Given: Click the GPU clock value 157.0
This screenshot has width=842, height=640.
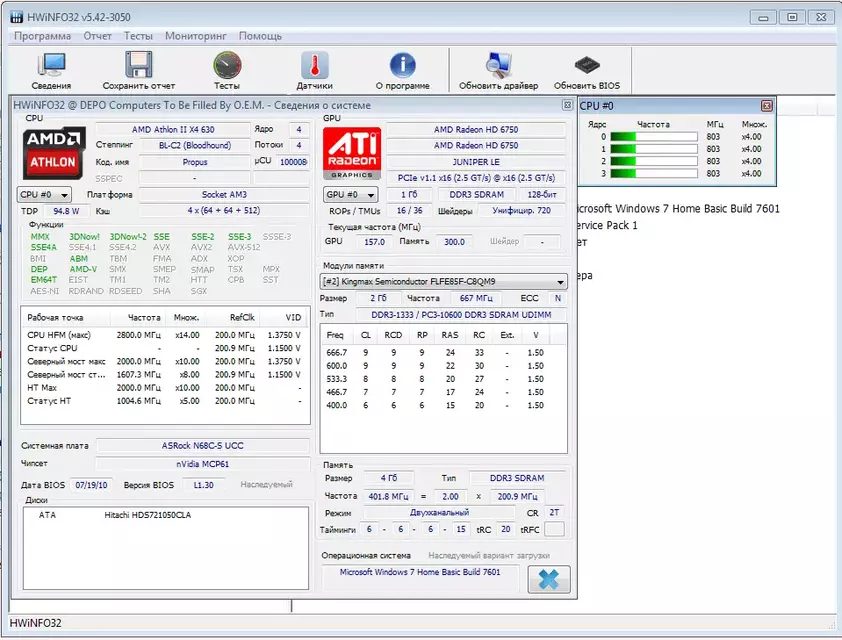Looking at the screenshot, I should [x=374, y=242].
